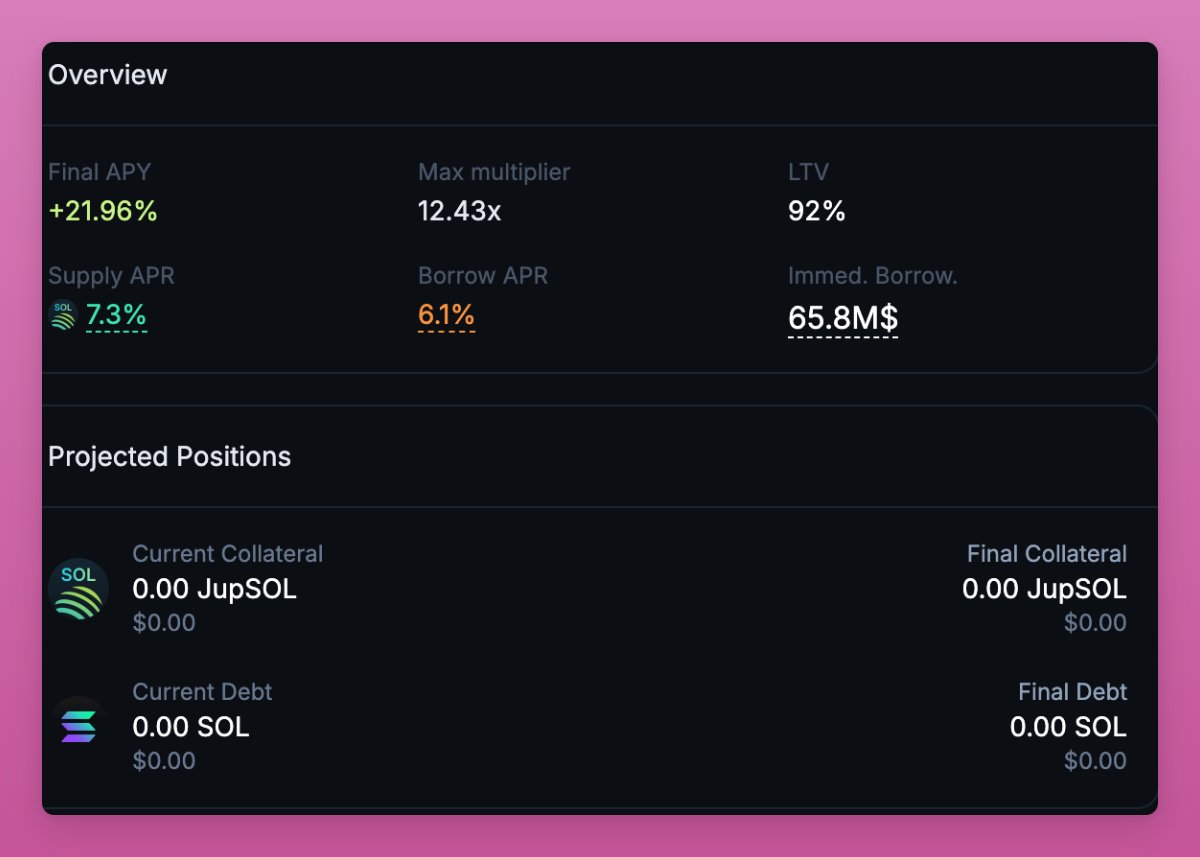
Task: Select the Final Collateral 0.00 JupSOL amount
Action: pyautogui.click(x=1044, y=589)
